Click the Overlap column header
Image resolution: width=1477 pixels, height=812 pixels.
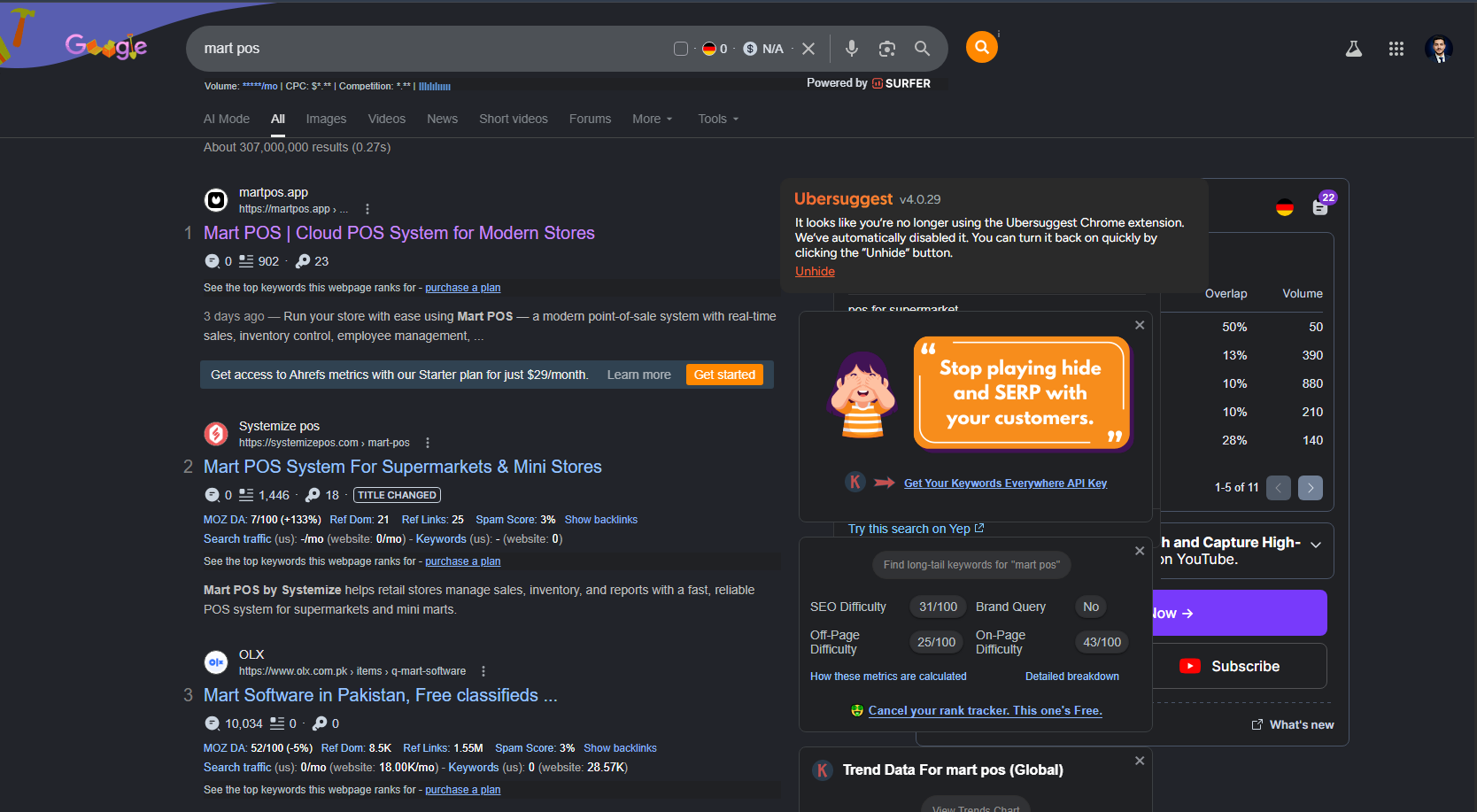tap(1226, 294)
